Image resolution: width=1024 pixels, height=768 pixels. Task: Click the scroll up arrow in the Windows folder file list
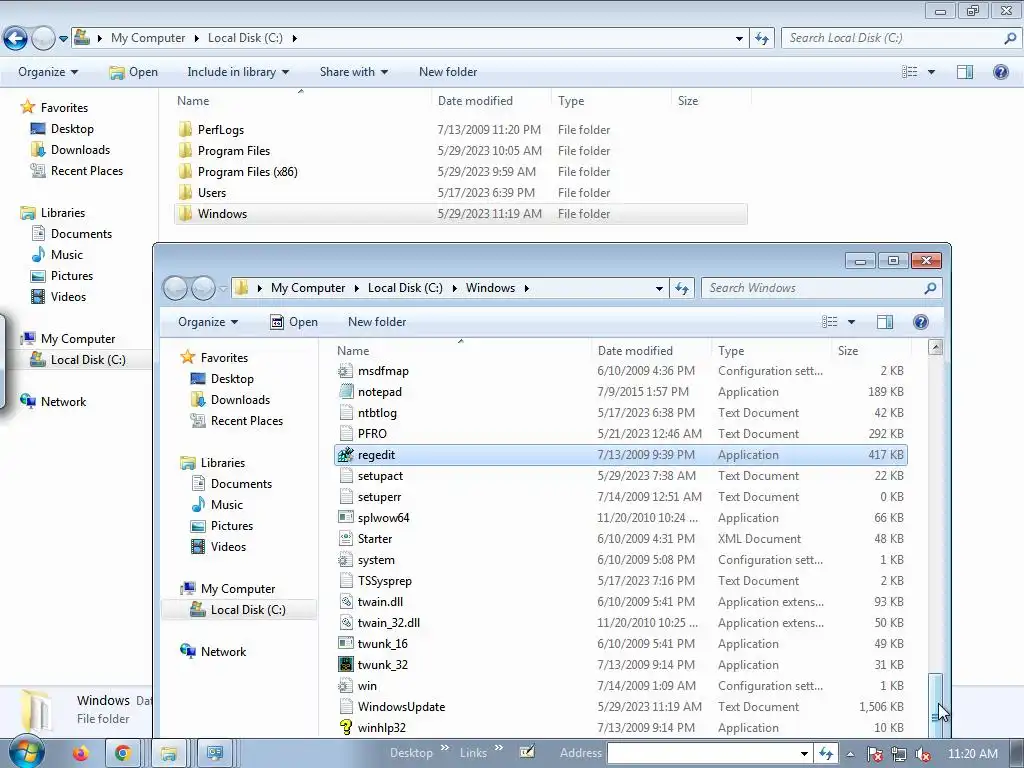pyautogui.click(x=935, y=348)
